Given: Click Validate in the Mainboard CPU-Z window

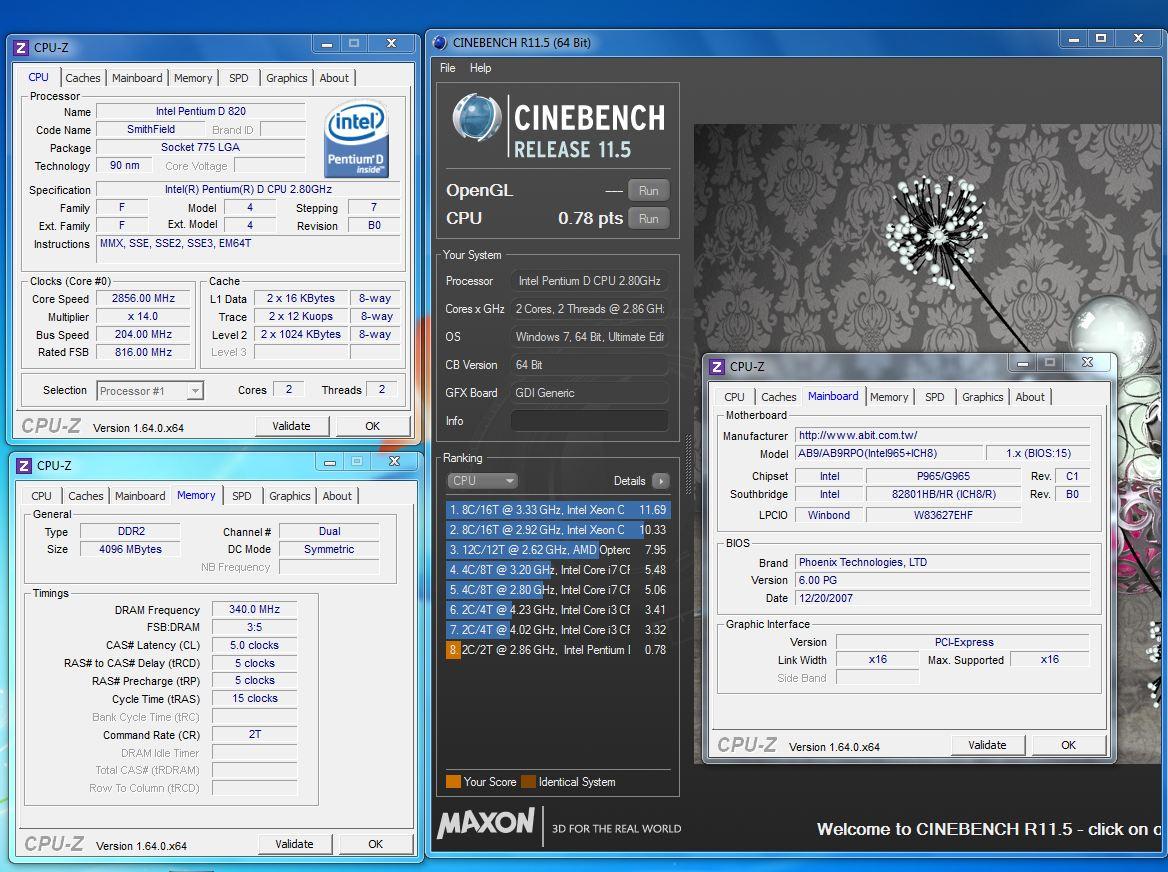Looking at the screenshot, I should [987, 745].
